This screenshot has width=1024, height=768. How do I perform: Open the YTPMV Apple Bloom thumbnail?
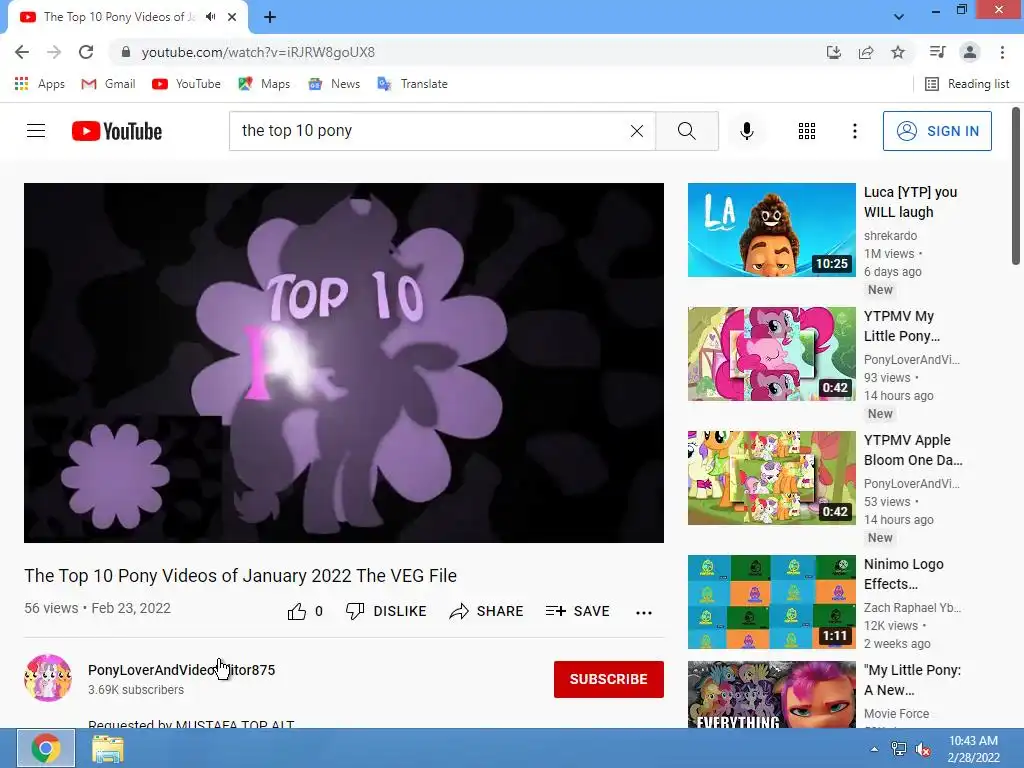coord(771,478)
